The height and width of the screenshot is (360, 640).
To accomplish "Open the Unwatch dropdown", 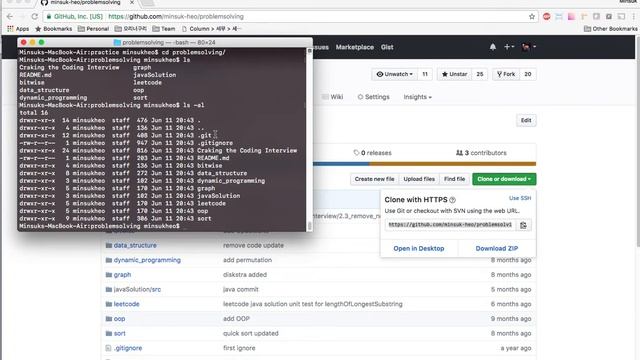I will click(x=394, y=74).
